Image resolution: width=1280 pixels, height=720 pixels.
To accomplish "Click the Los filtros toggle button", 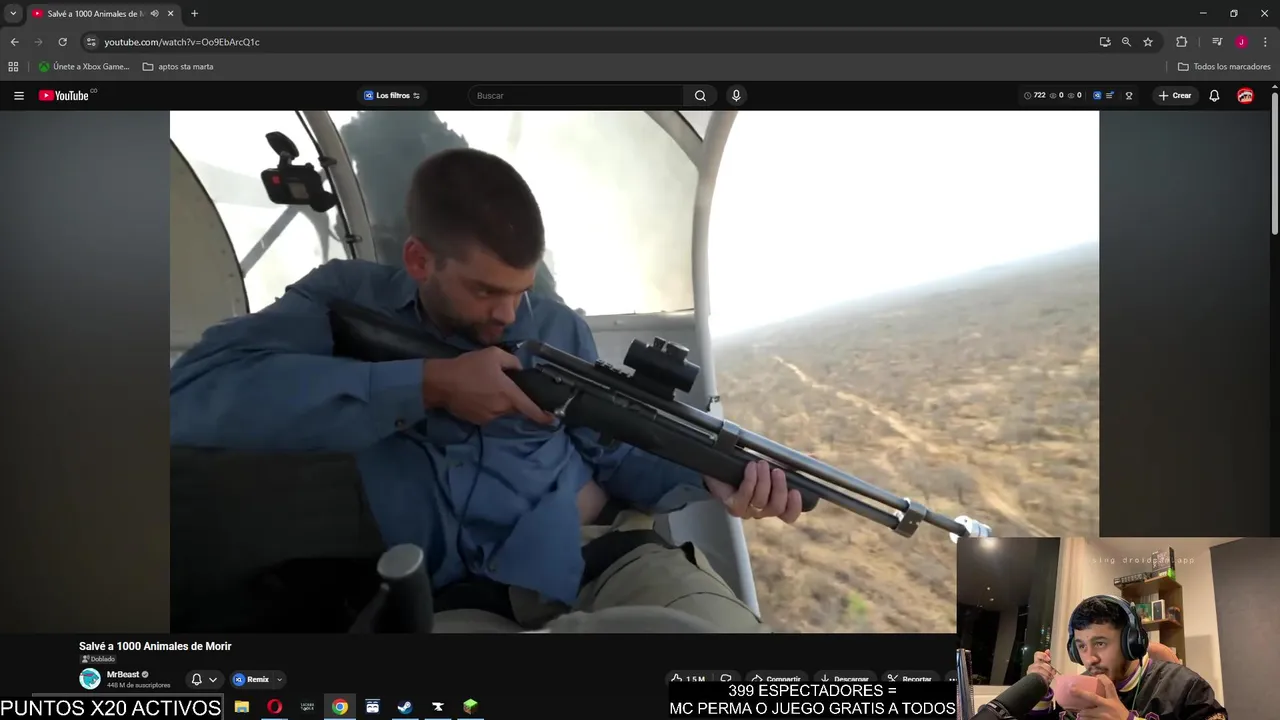I will click(x=391, y=96).
